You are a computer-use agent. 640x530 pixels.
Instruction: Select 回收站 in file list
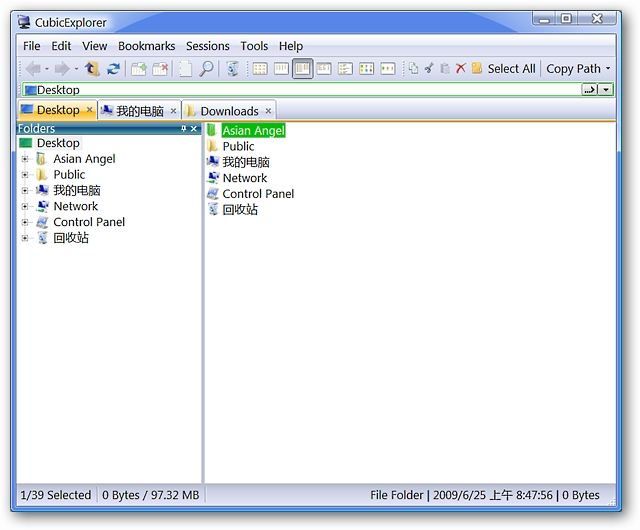click(x=240, y=210)
